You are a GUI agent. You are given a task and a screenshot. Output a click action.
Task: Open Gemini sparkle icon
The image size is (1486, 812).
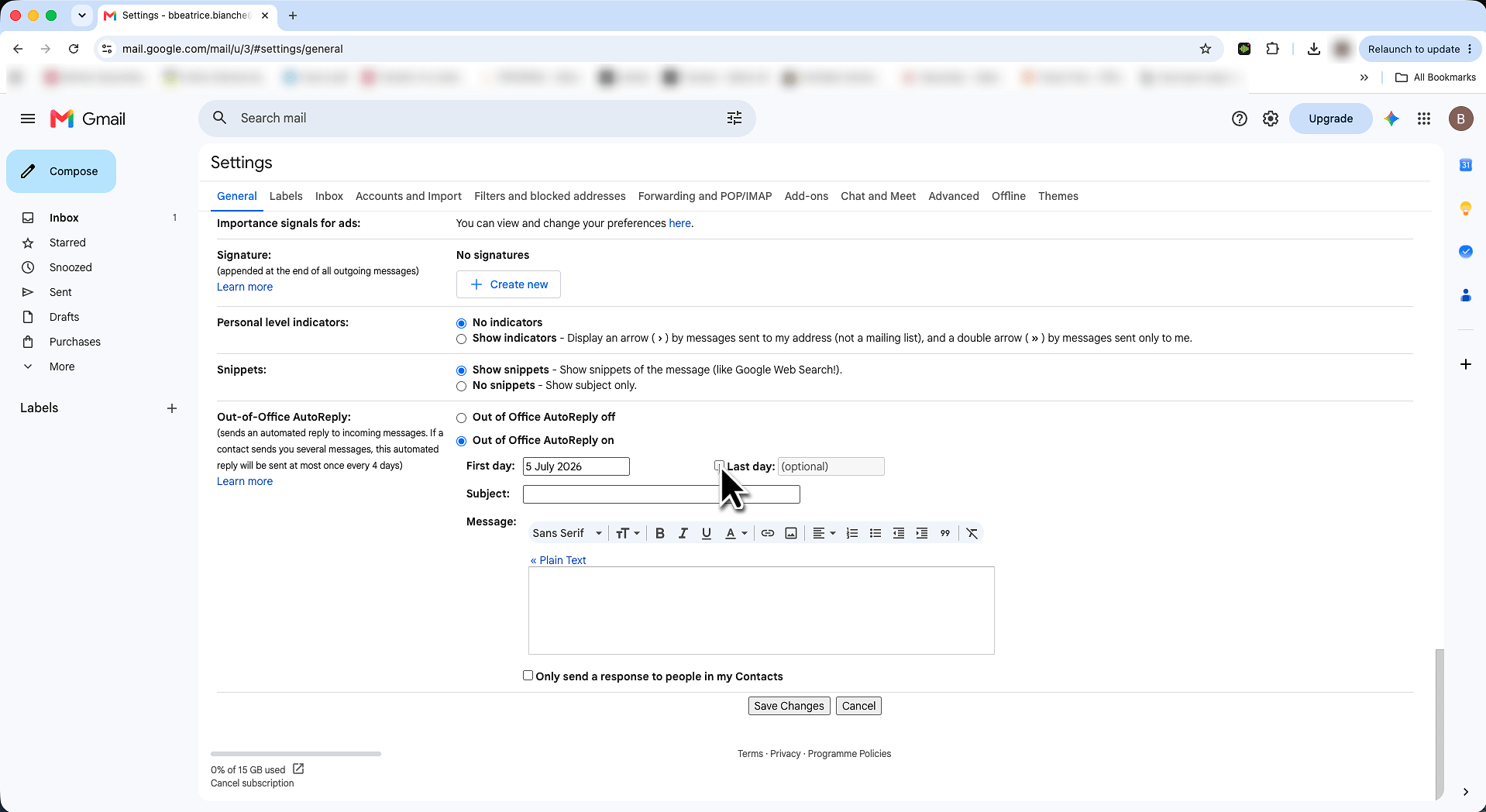click(x=1391, y=119)
